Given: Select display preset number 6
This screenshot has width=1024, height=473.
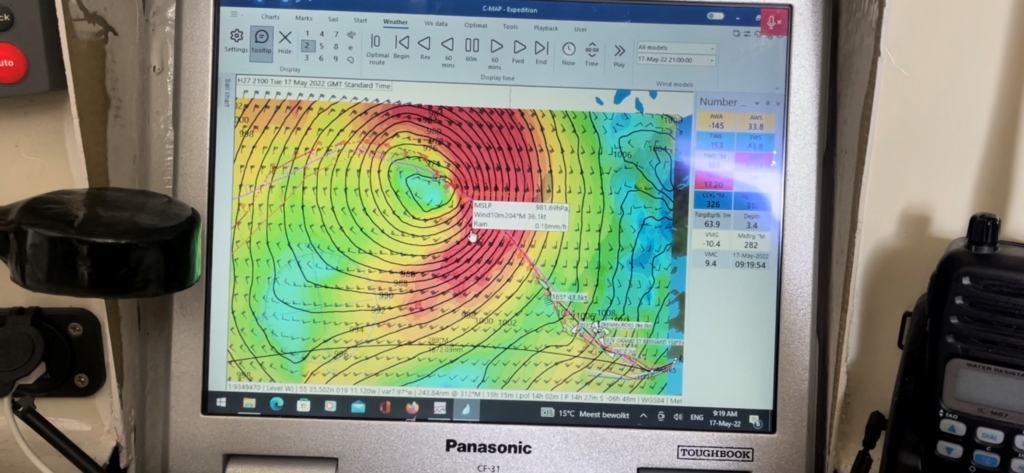Looking at the screenshot, I should coord(322,59).
